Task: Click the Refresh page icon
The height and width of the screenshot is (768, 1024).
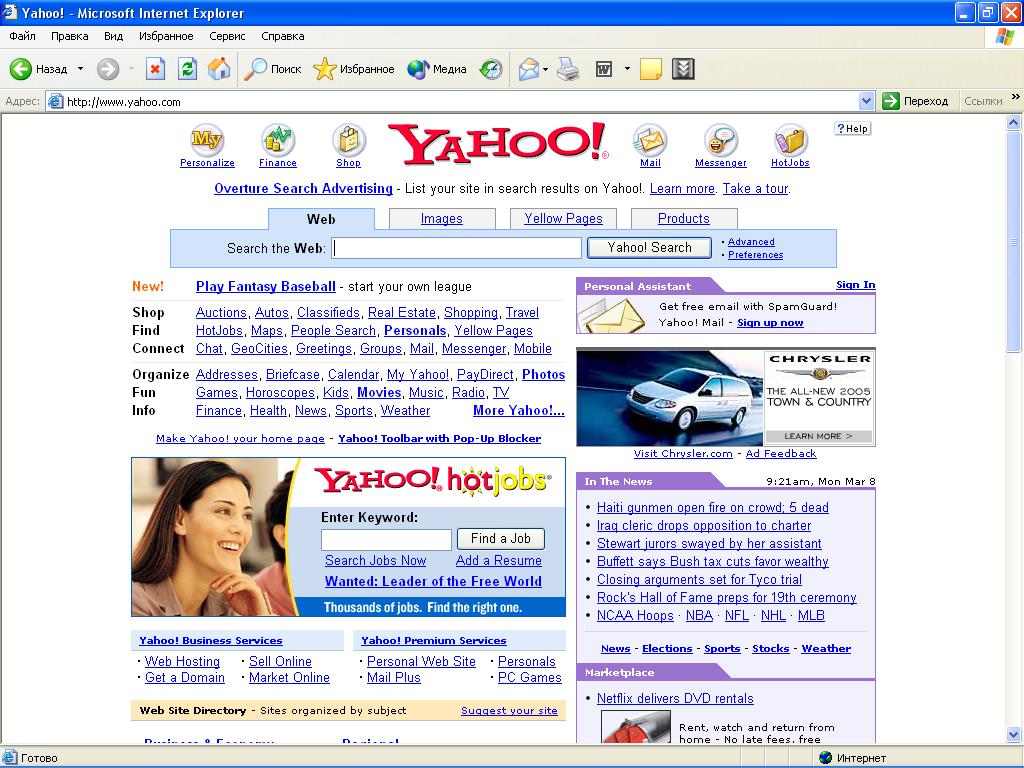Action: click(x=187, y=69)
